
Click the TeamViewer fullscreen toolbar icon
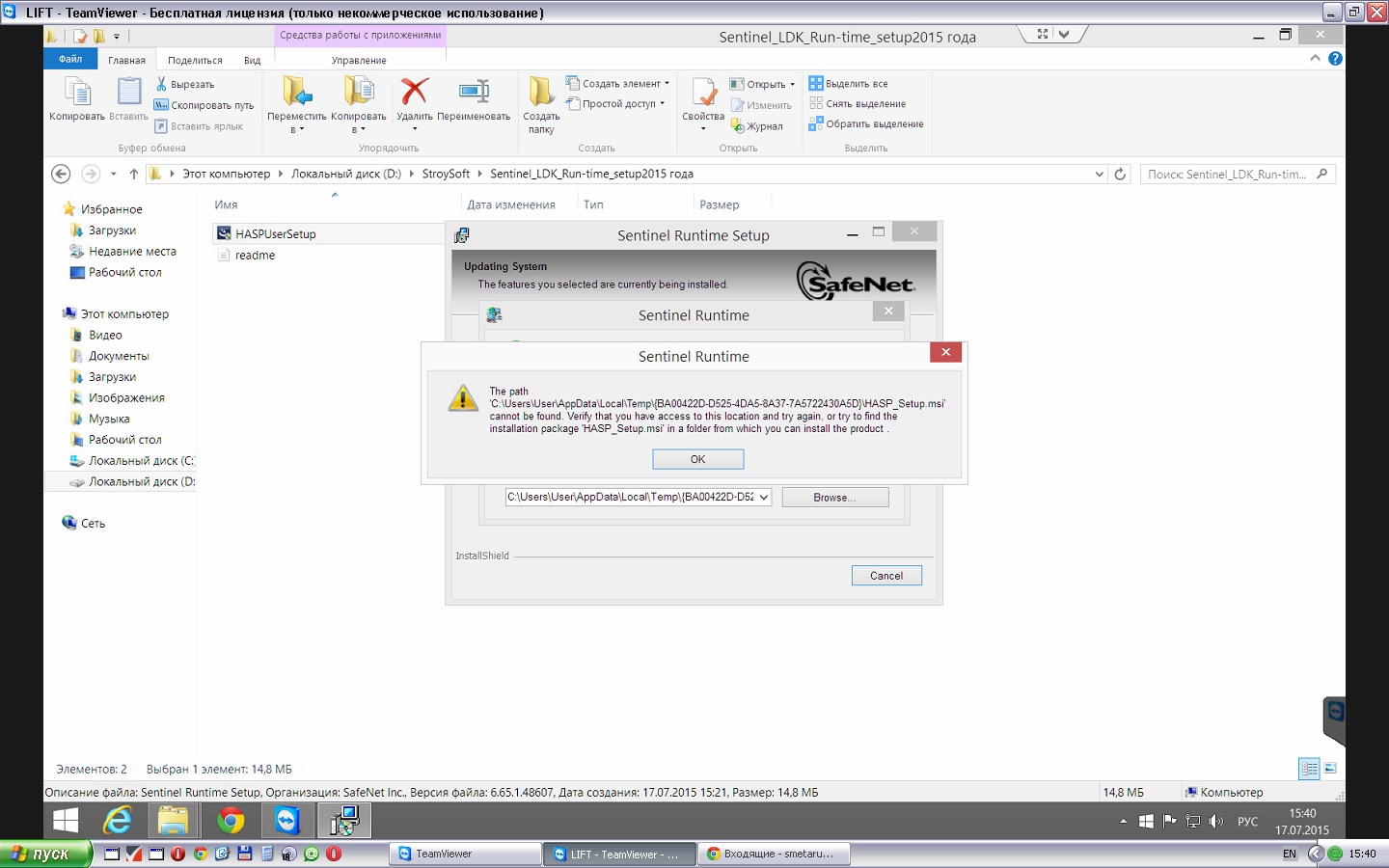tap(1042, 34)
